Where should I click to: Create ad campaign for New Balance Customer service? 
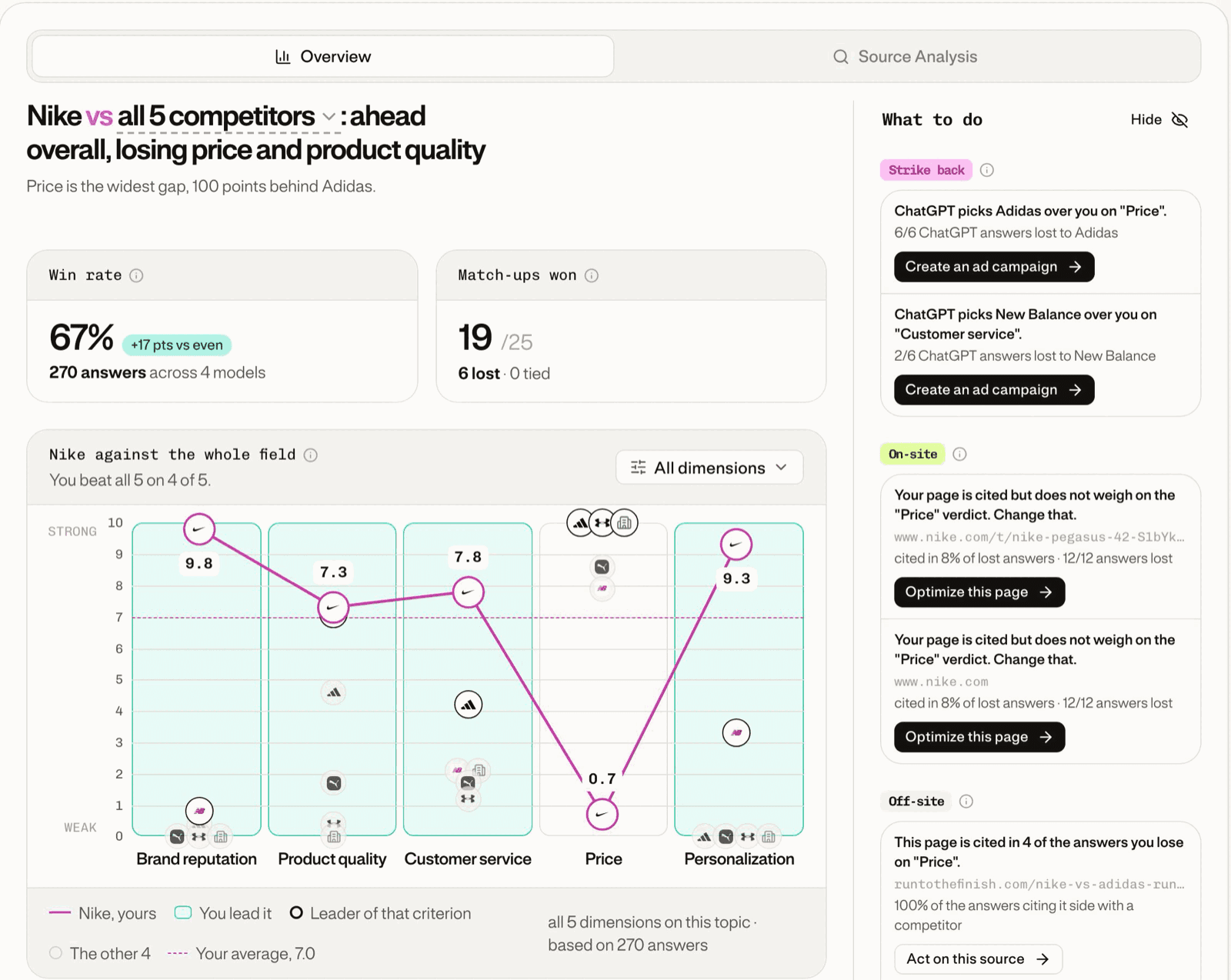(994, 390)
